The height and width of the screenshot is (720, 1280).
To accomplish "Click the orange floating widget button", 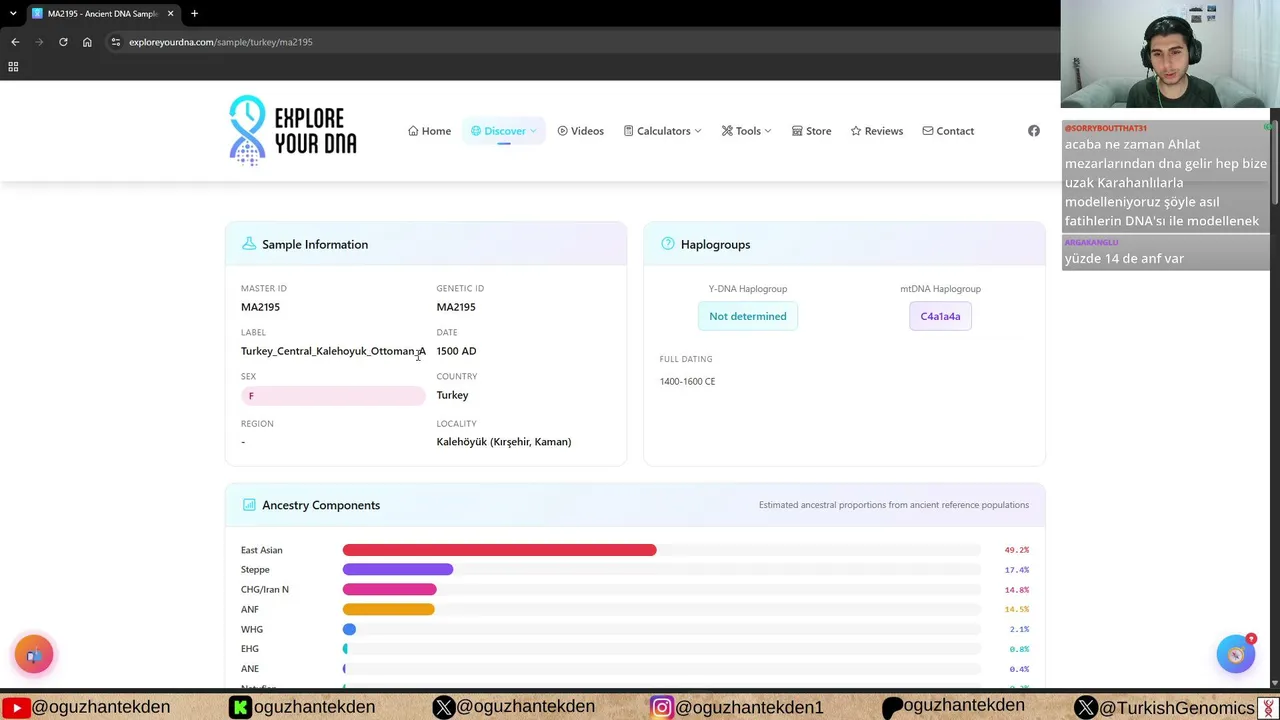I will [x=34, y=655].
